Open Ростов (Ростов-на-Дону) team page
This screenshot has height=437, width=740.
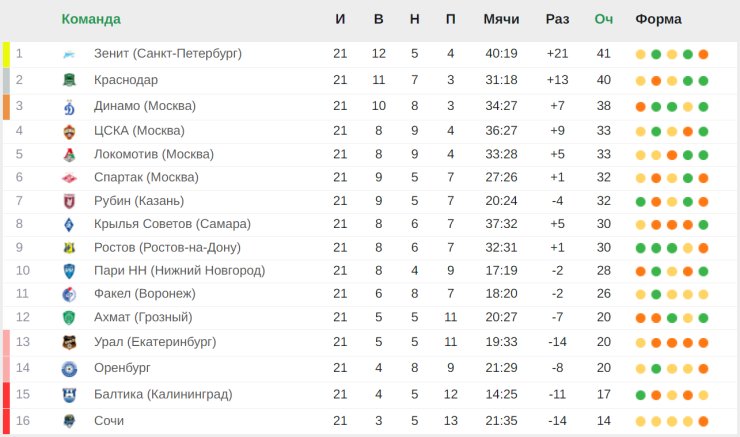167,247
